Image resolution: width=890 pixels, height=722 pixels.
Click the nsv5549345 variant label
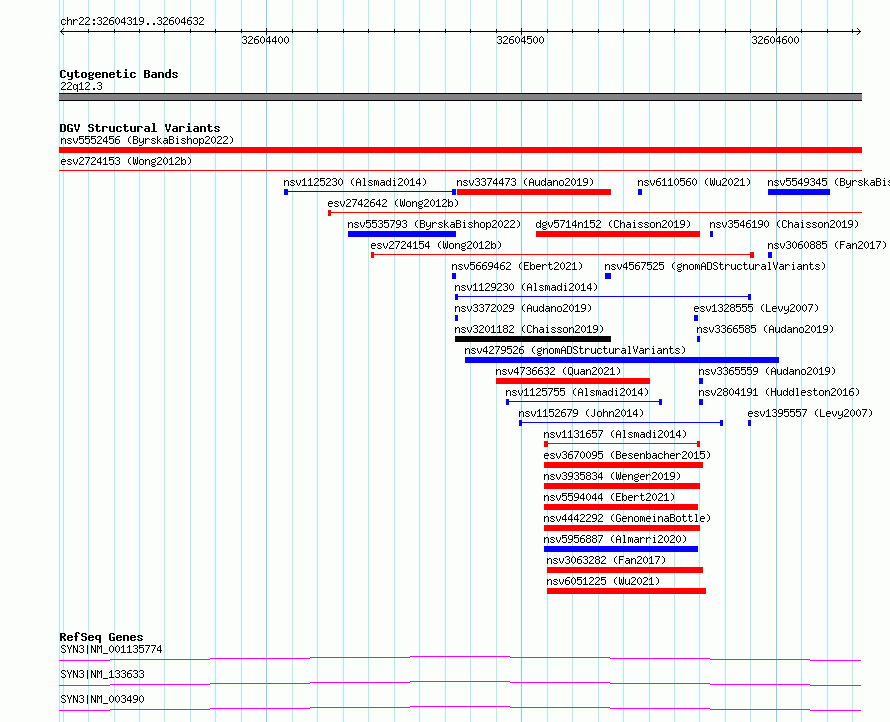tap(828, 182)
